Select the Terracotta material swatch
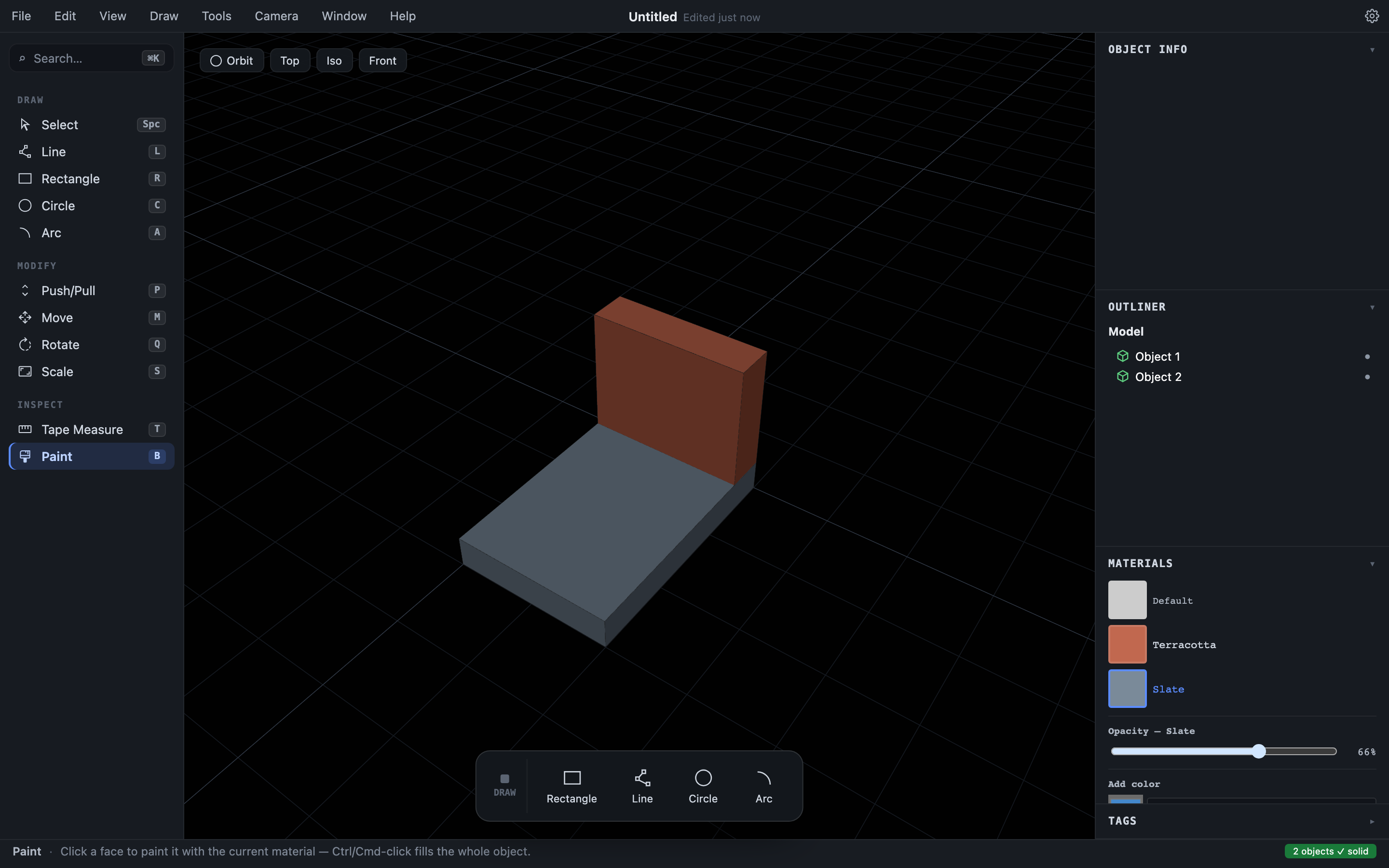Image resolution: width=1389 pixels, height=868 pixels. click(x=1127, y=644)
